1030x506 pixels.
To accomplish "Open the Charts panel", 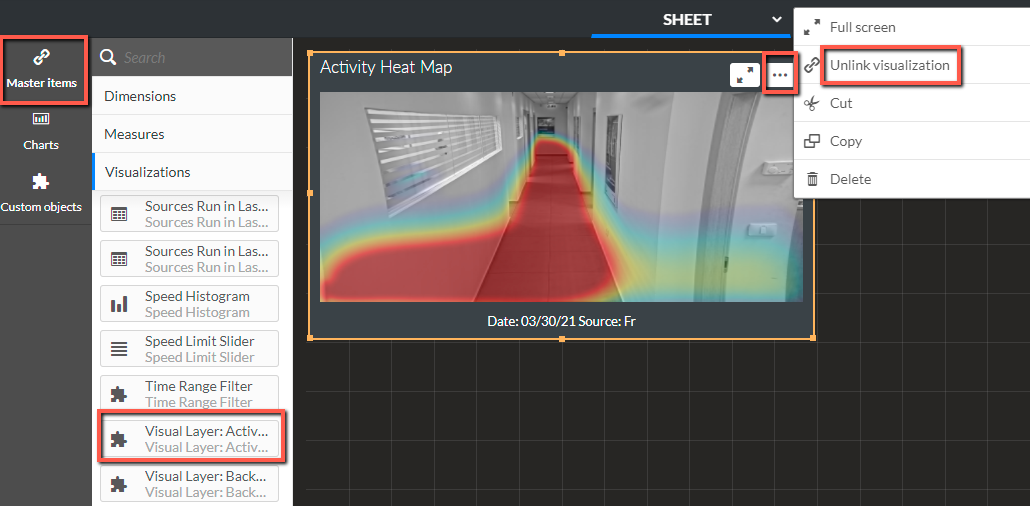I will [x=41, y=132].
